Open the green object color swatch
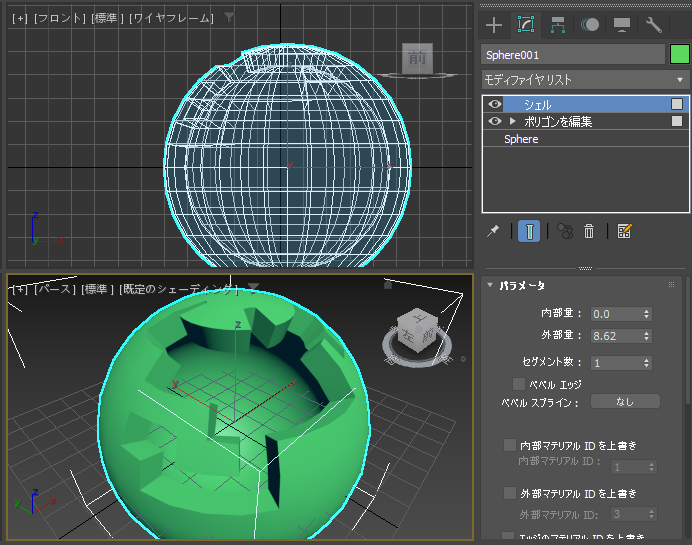The height and width of the screenshot is (545, 692). [679, 54]
